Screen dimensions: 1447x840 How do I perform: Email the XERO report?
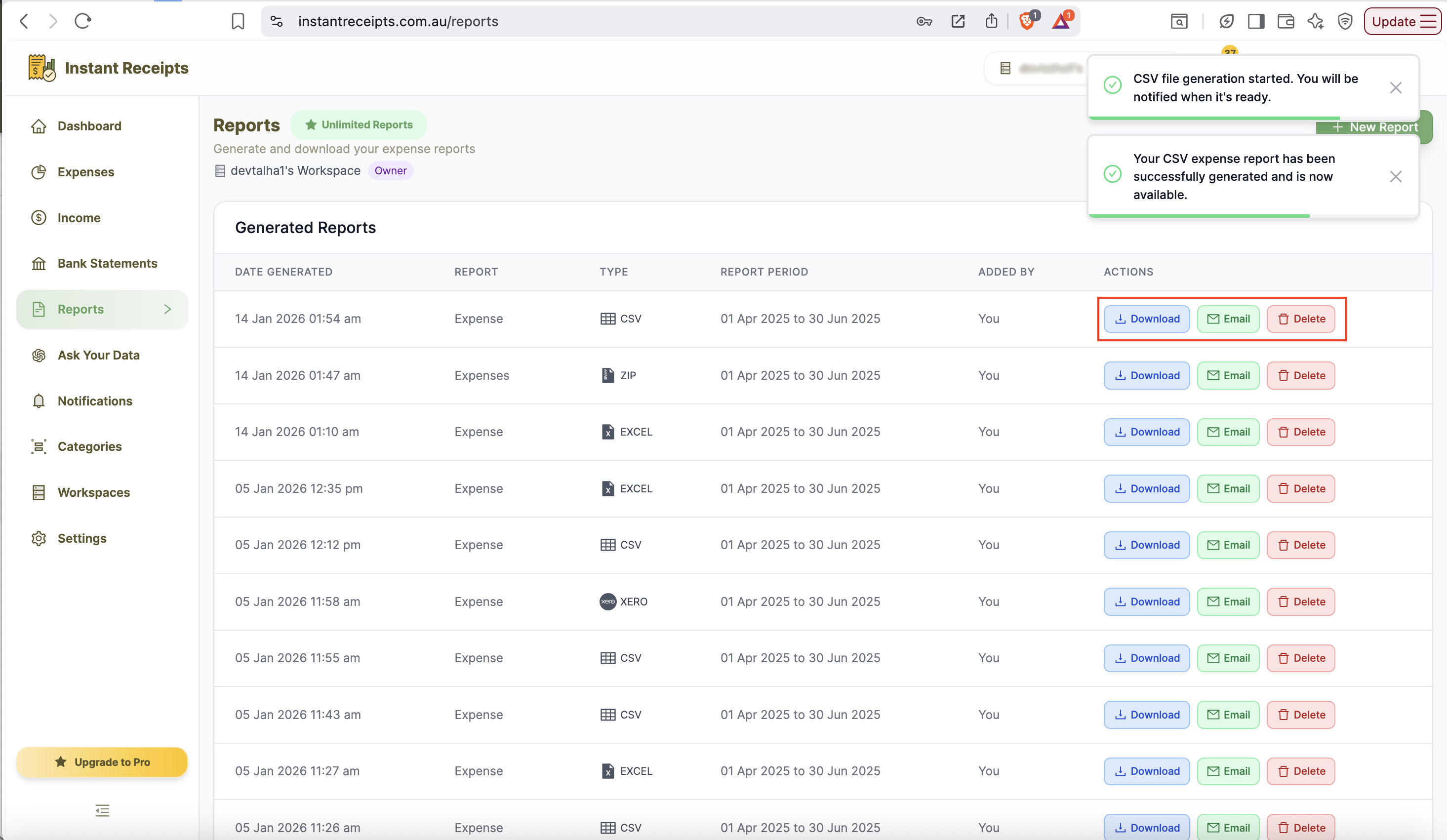1228,601
